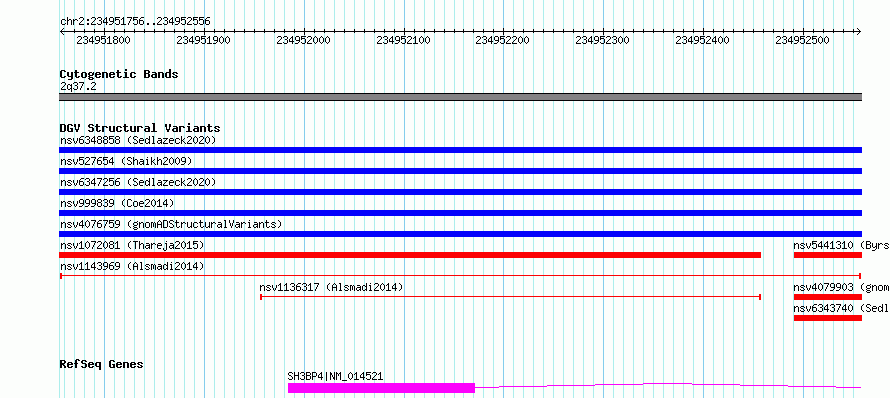Click the red bar under nsv5441310

(828, 255)
